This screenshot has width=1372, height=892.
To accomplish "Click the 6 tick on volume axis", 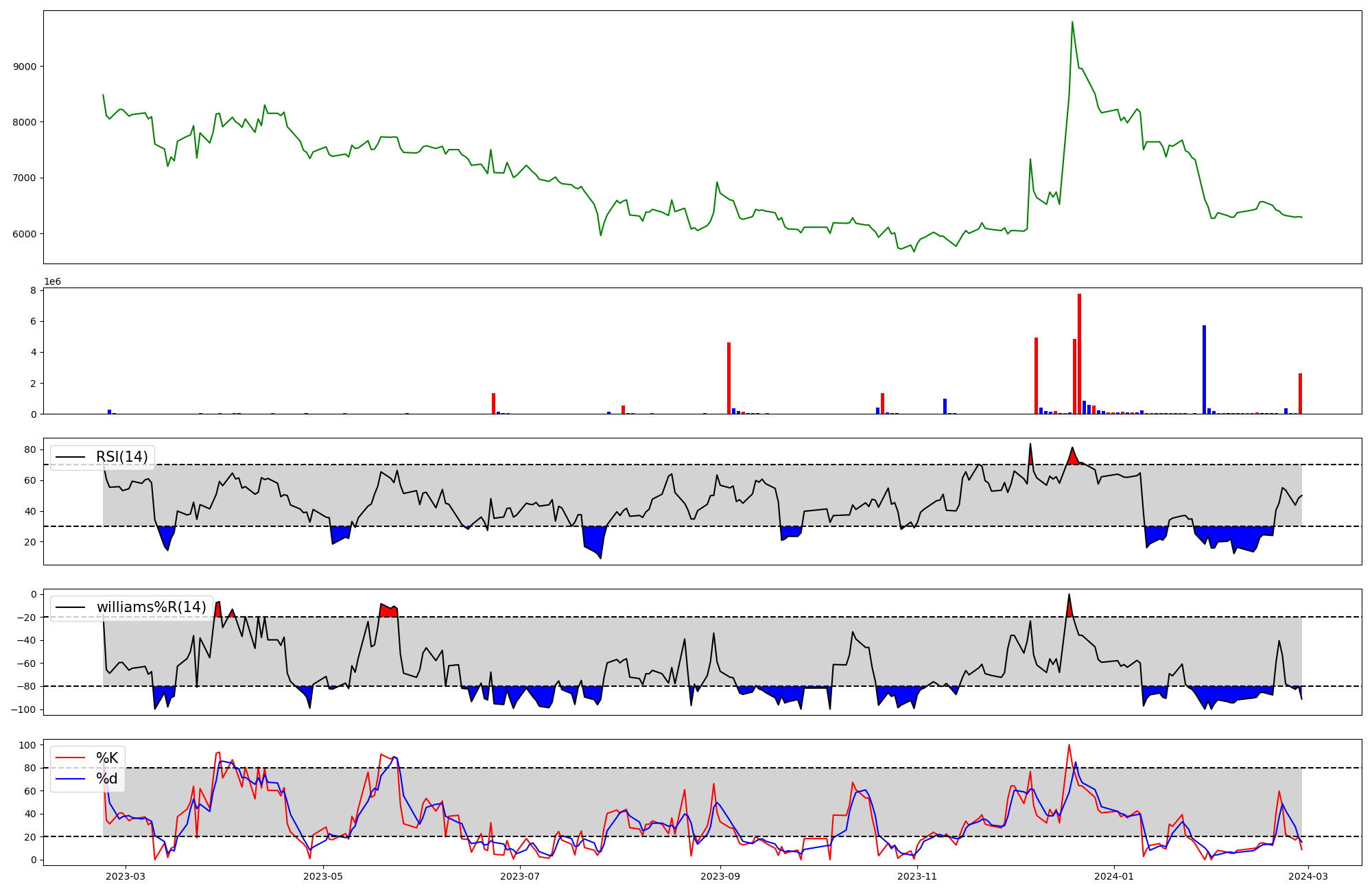I will pyautogui.click(x=33, y=321).
